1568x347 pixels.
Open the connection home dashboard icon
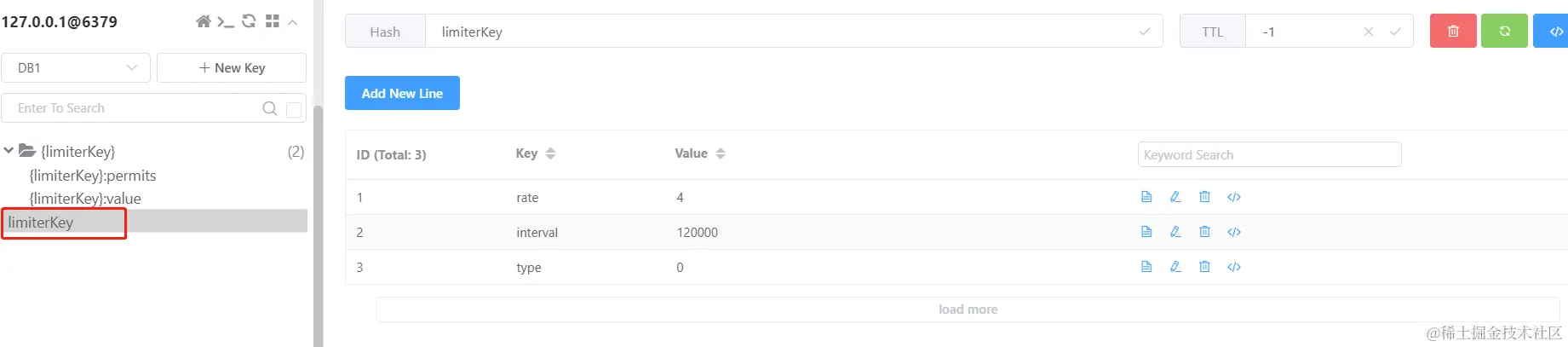click(x=204, y=21)
